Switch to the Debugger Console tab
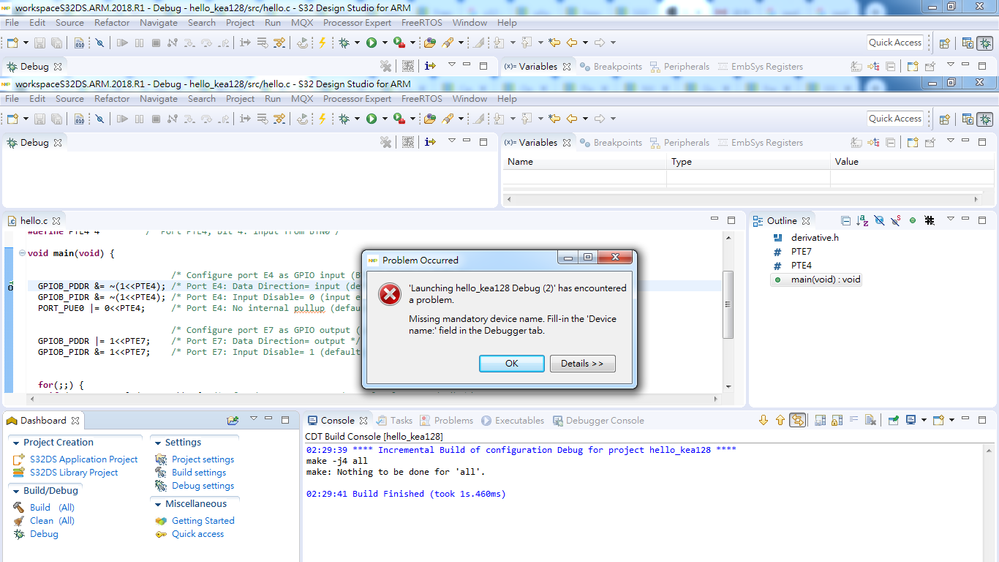The width and height of the screenshot is (999, 562). pyautogui.click(x=598, y=421)
